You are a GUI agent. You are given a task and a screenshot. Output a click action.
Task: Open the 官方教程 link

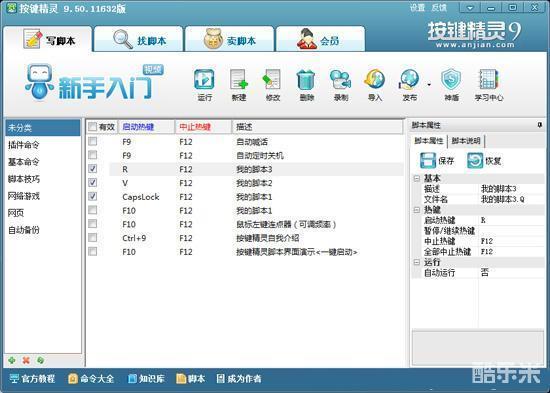tap(32, 379)
